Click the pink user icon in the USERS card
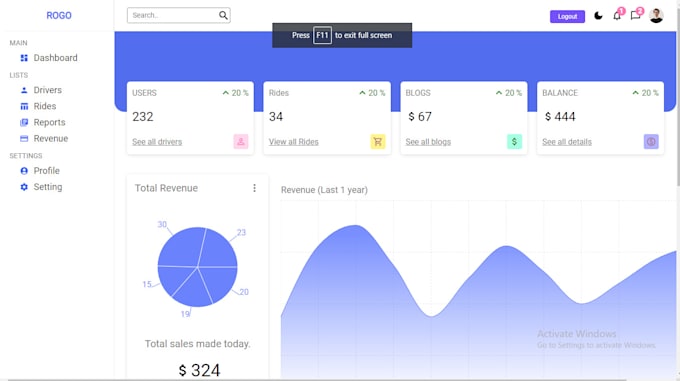Viewport: 680px width, 381px height. pos(241,142)
